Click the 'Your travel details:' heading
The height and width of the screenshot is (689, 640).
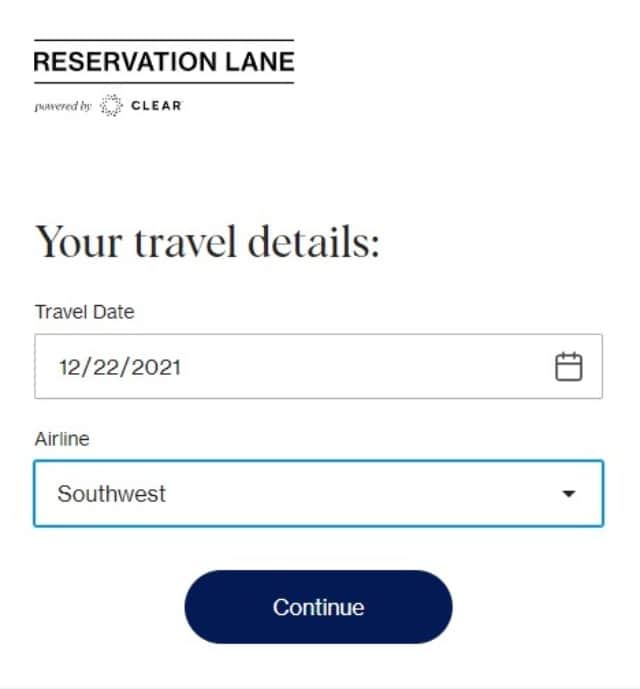coord(207,242)
